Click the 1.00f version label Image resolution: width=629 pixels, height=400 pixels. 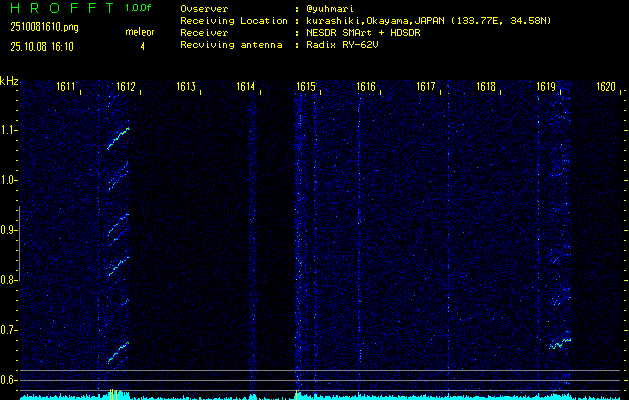click(x=140, y=8)
